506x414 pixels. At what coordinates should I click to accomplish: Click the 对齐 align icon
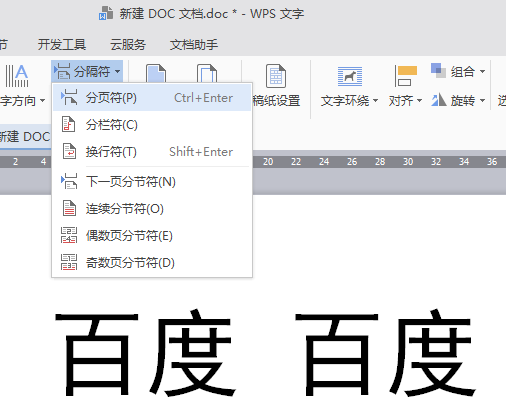(x=405, y=76)
